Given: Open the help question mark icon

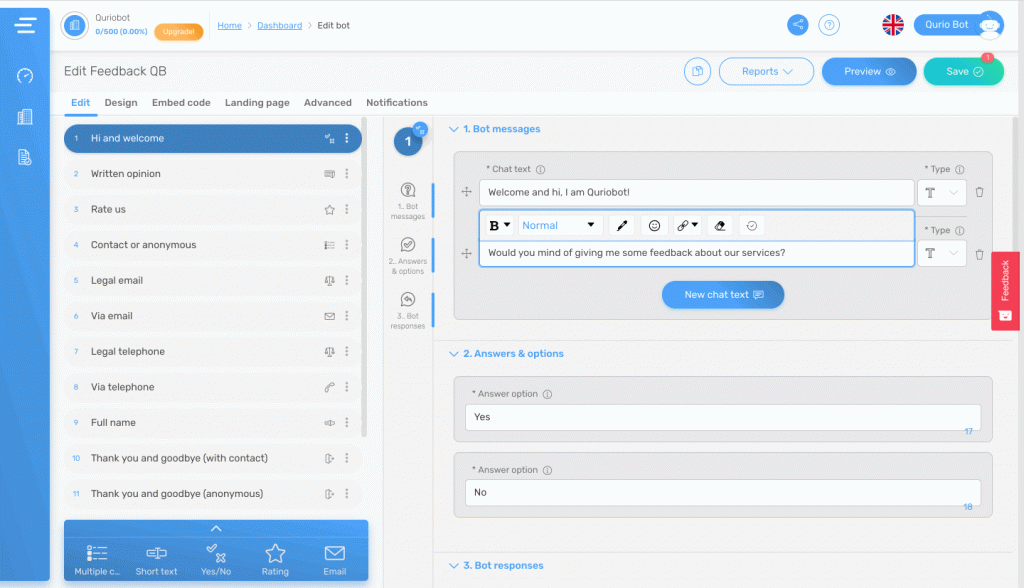Looking at the screenshot, I should point(829,25).
